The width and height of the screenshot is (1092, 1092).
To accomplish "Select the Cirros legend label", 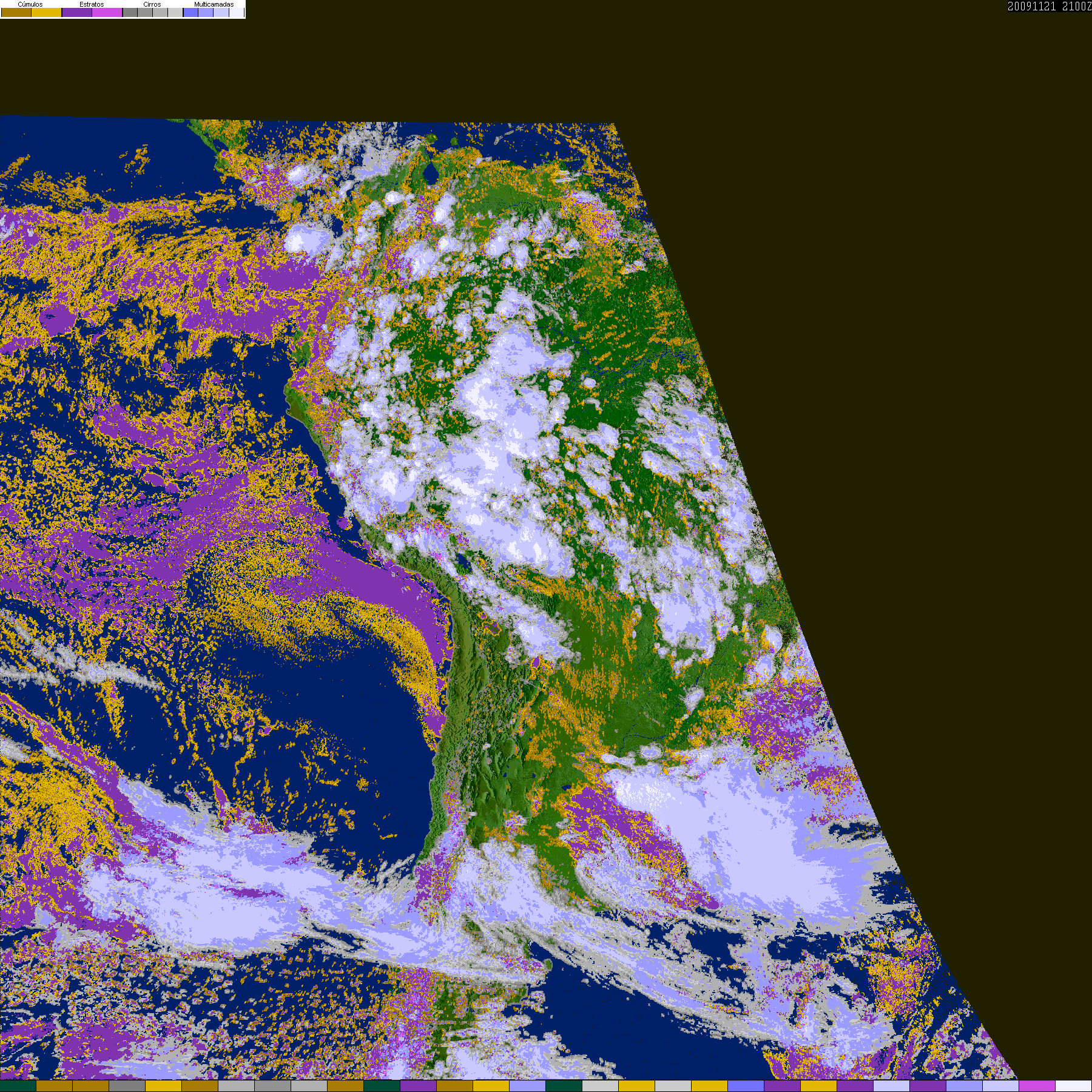I will pos(152,4).
